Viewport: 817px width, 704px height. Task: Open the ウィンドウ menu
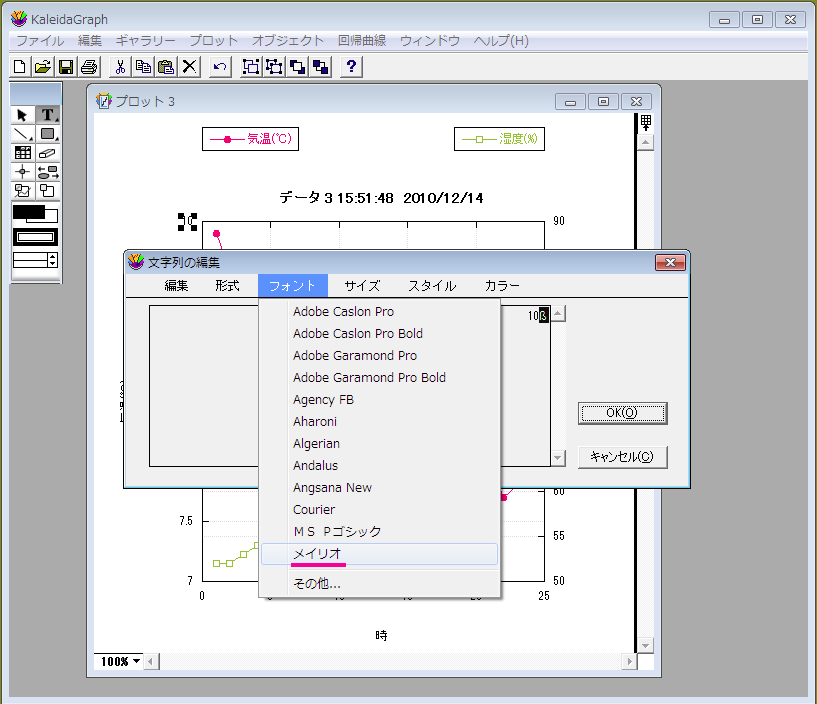pyautogui.click(x=430, y=41)
